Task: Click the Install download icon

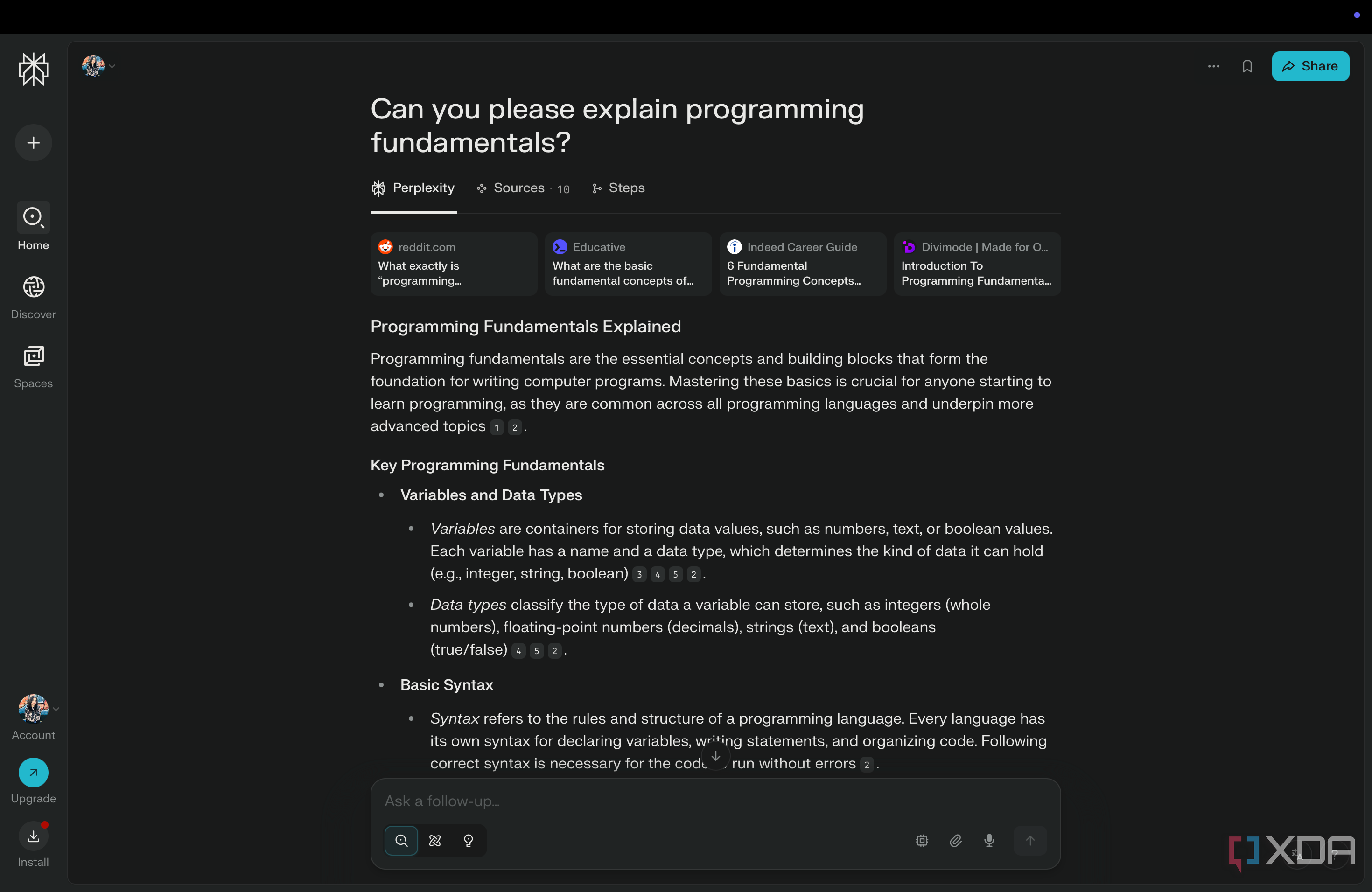Action: 34,836
